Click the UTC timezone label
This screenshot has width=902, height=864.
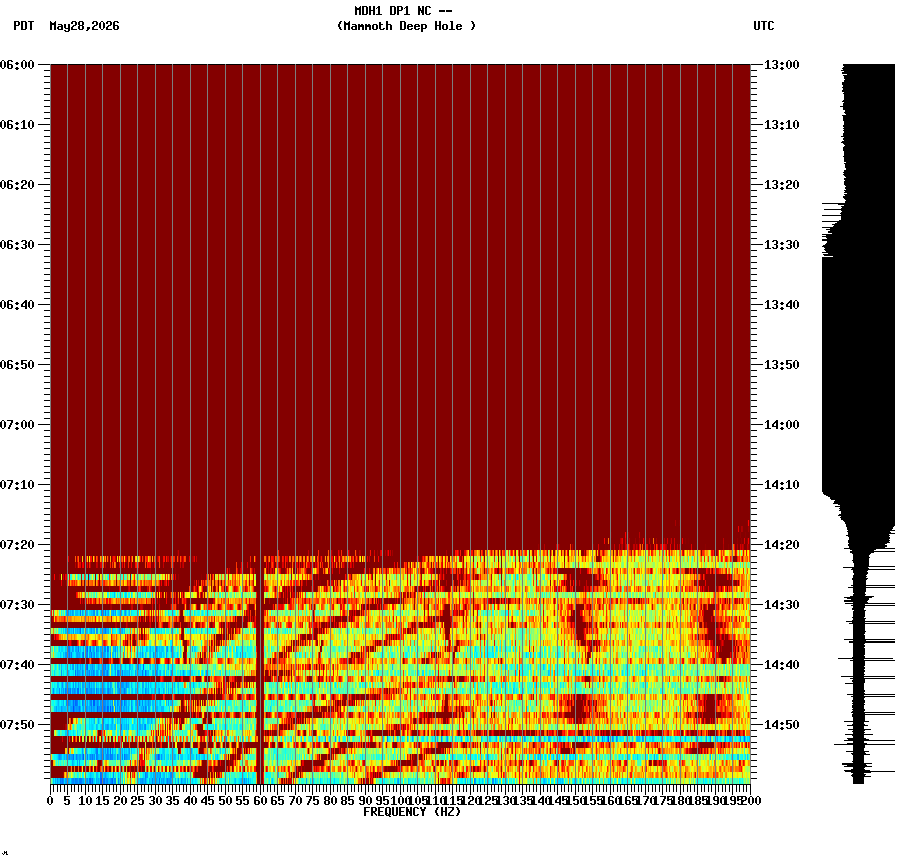tap(764, 26)
